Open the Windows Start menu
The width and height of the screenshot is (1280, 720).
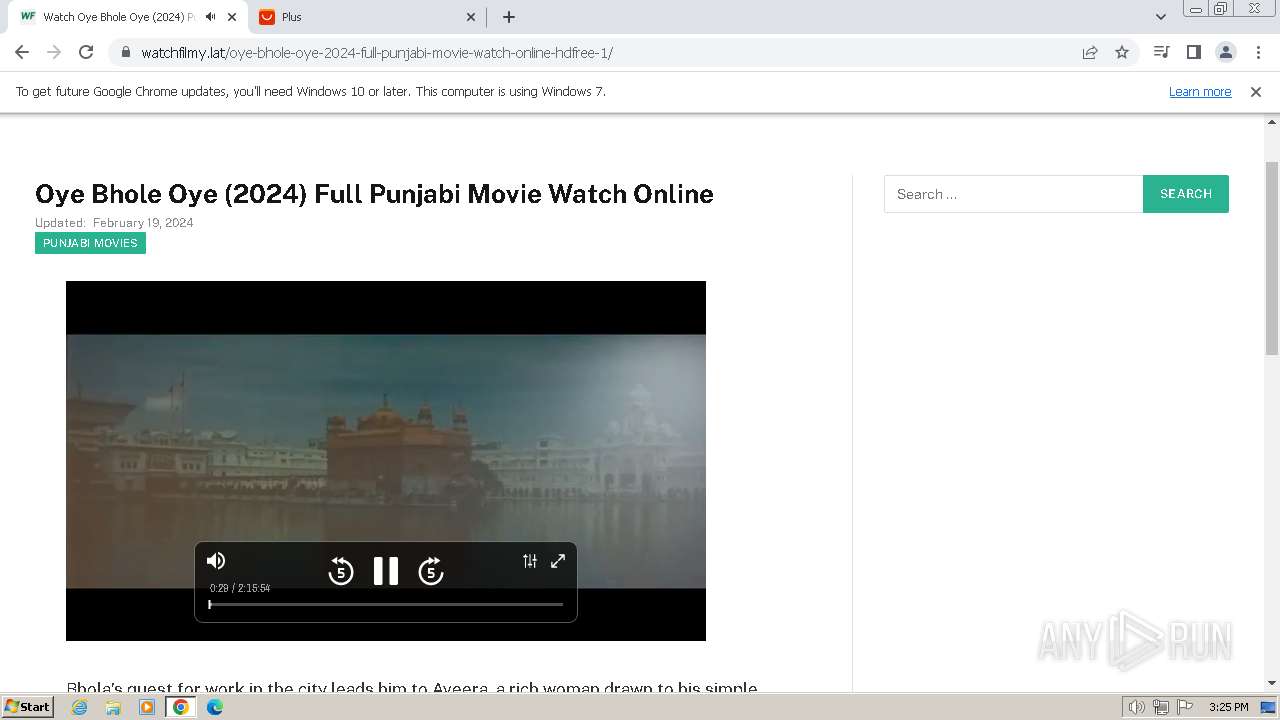pyautogui.click(x=27, y=706)
